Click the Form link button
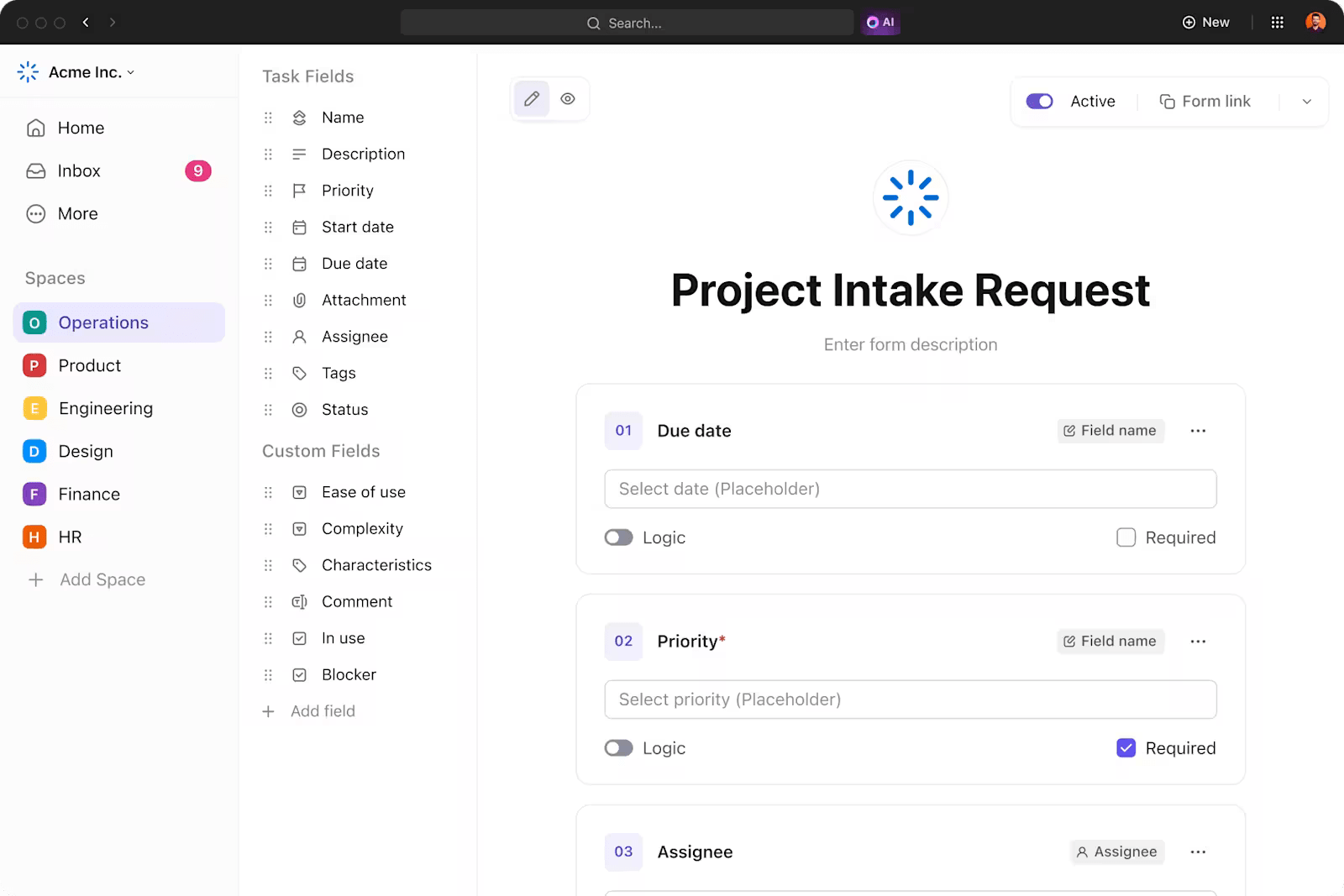Screen dimensions: 1344x896 1205,101
